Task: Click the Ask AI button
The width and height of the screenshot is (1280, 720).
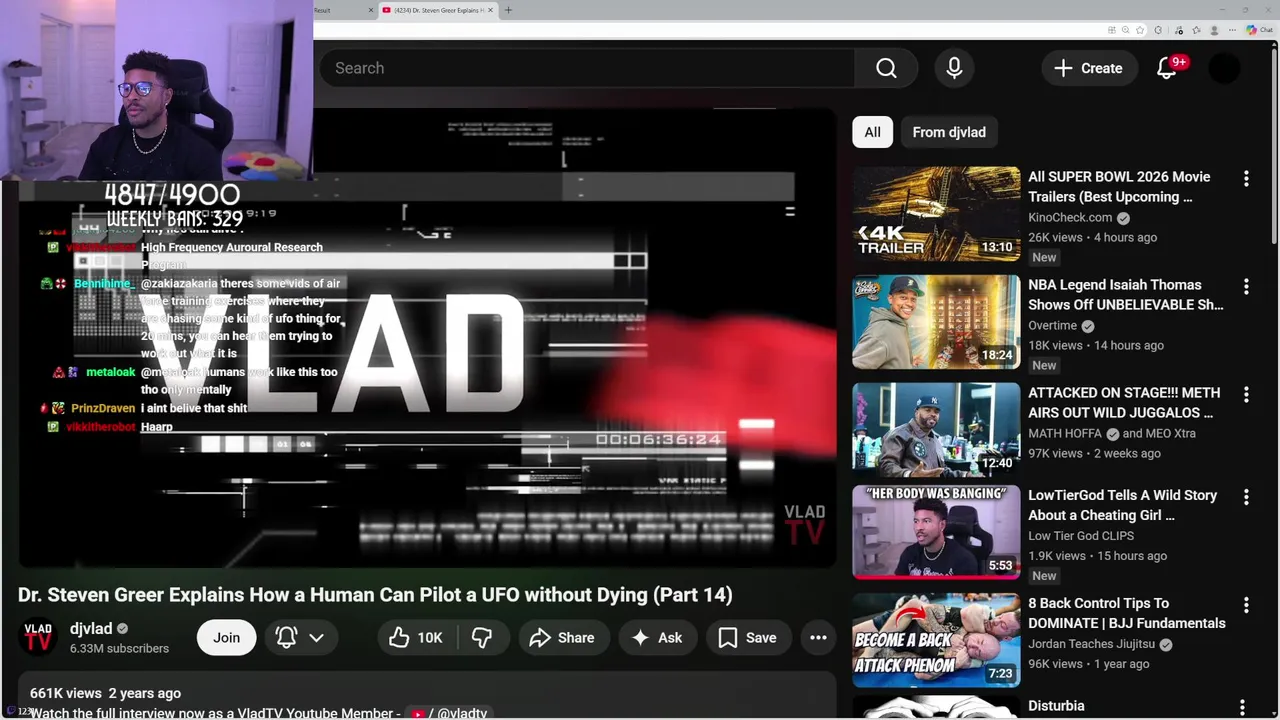Action: 657,638
